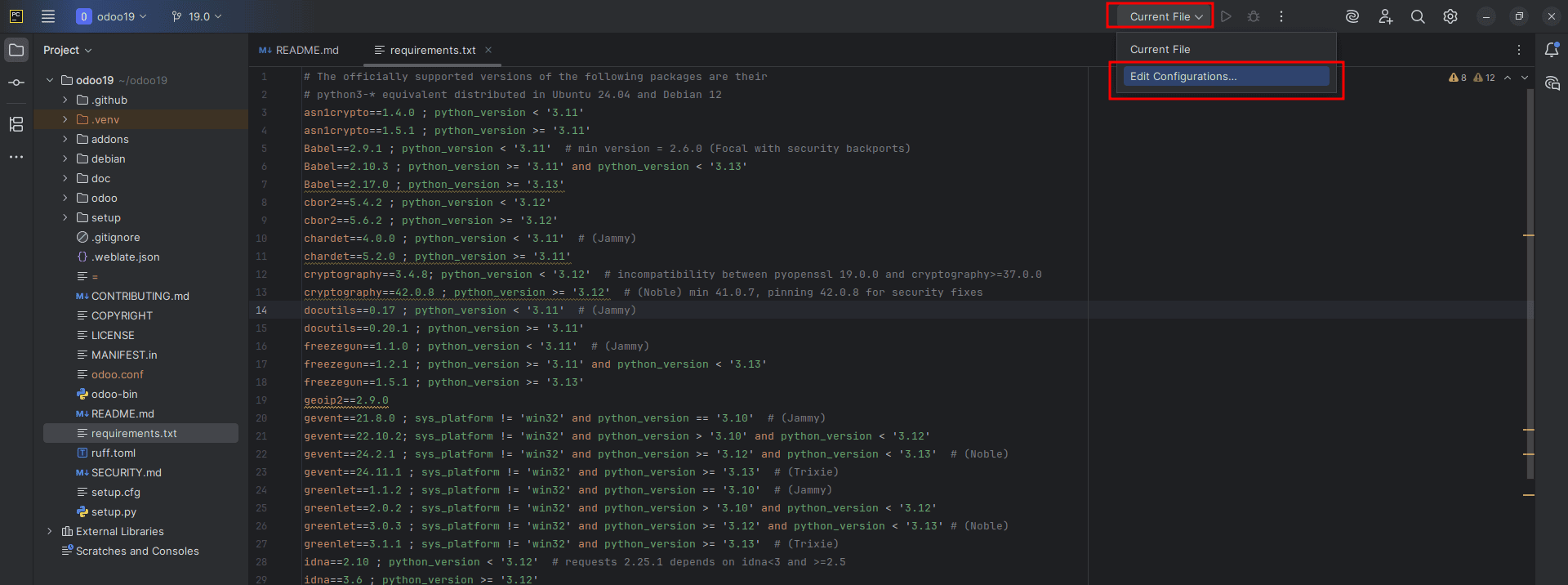Expand the setup folder
Screen dimensions: 1568x585
[x=65, y=217]
